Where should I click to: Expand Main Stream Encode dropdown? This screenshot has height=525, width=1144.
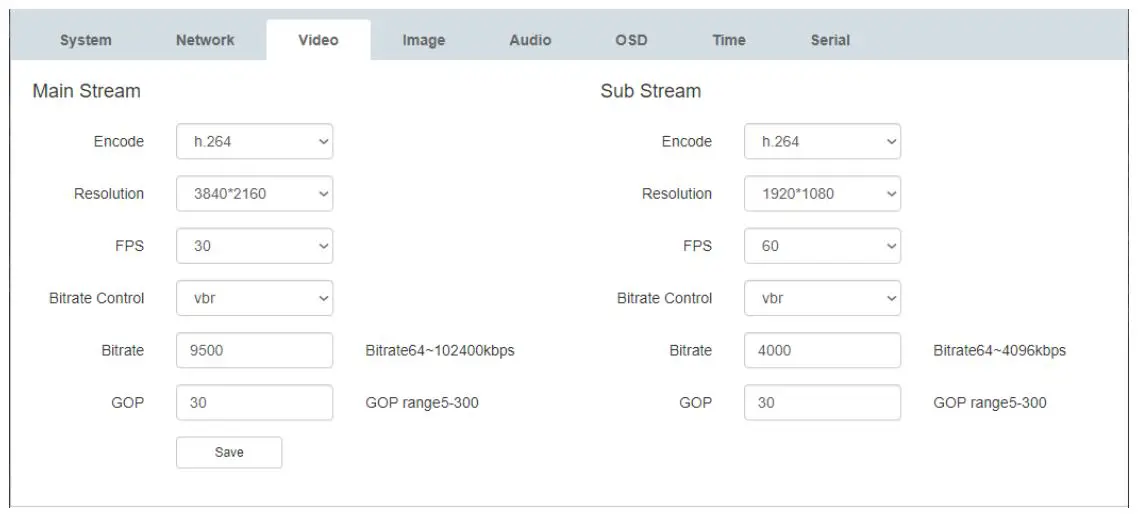pos(254,142)
